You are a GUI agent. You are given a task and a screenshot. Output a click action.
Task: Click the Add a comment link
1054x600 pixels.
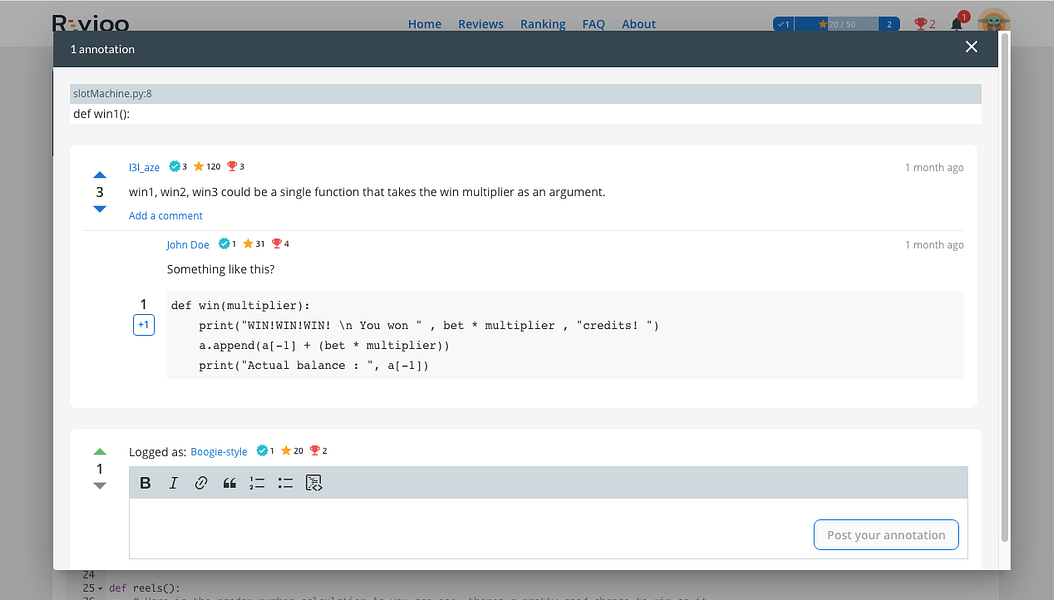pos(166,216)
